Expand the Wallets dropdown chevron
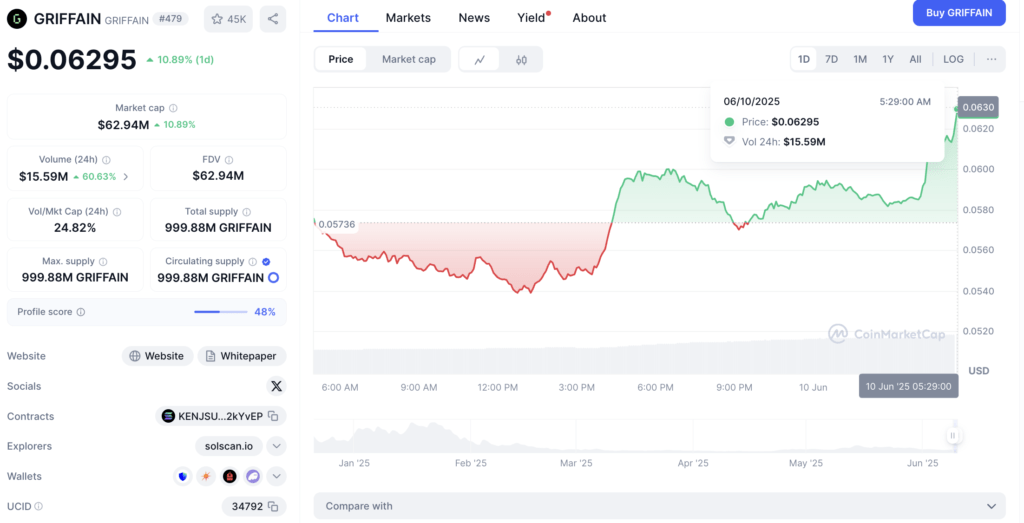Image resolution: width=1024 pixels, height=523 pixels. pyautogui.click(x=276, y=477)
